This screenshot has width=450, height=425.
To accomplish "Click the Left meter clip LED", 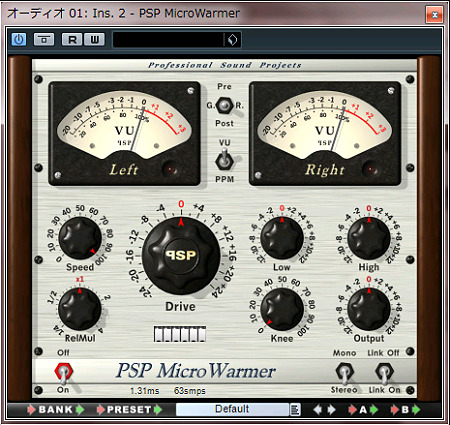I will click(x=171, y=169).
